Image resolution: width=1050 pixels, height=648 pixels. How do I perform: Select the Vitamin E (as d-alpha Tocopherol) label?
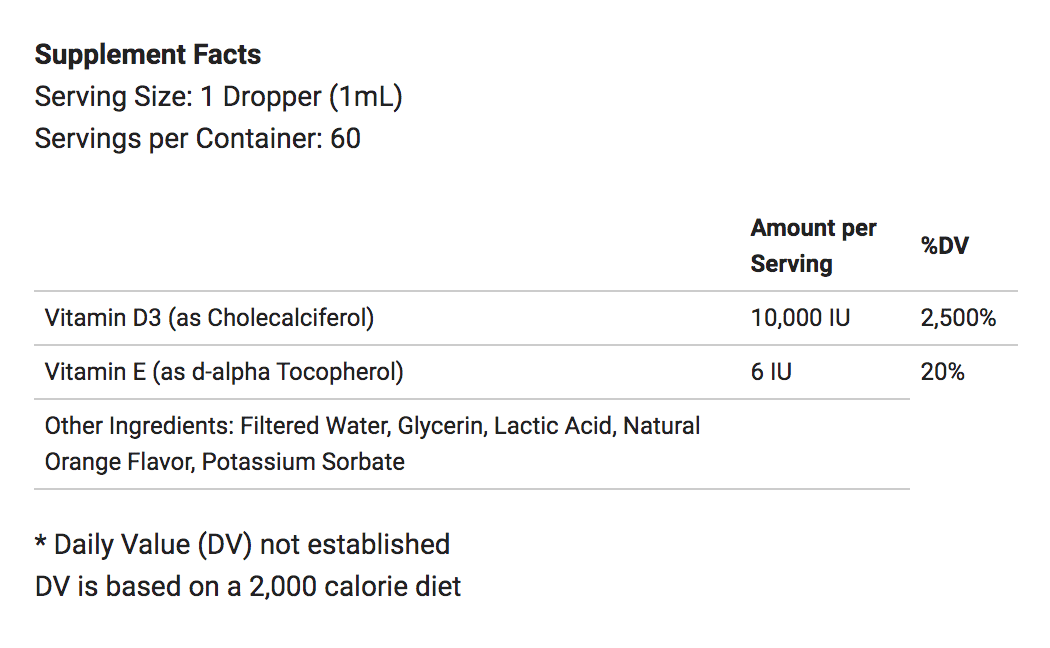pos(224,372)
